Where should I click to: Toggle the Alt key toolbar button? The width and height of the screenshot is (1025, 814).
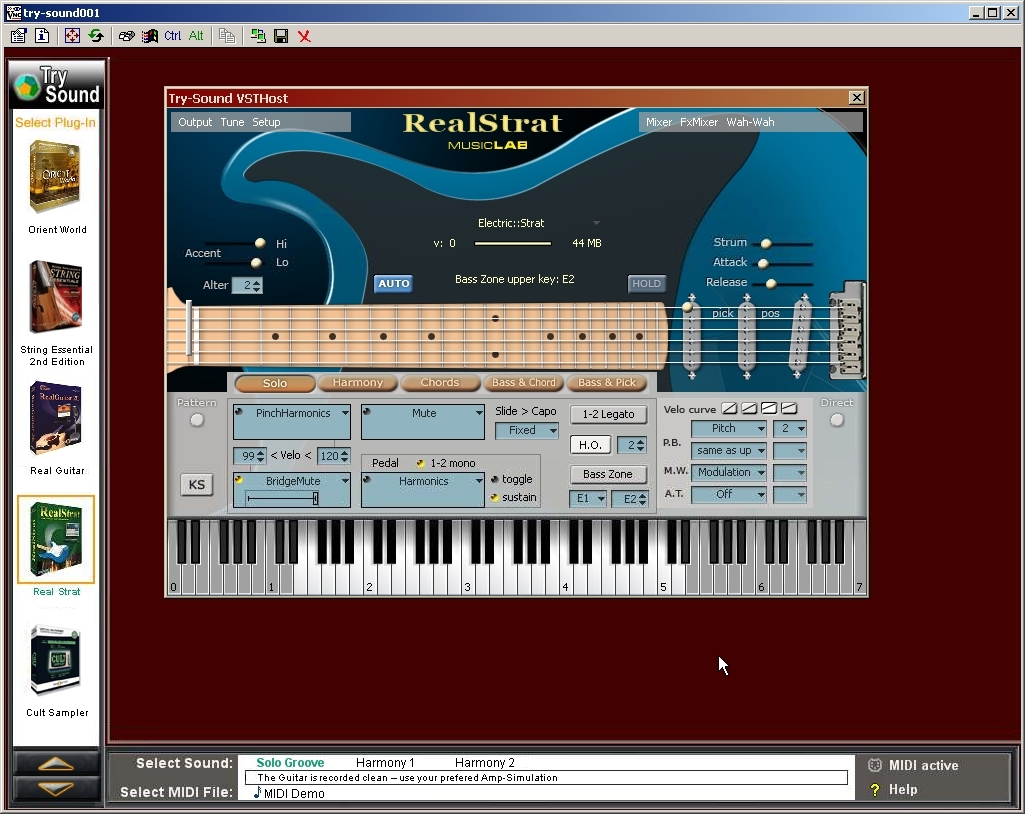[x=195, y=36]
